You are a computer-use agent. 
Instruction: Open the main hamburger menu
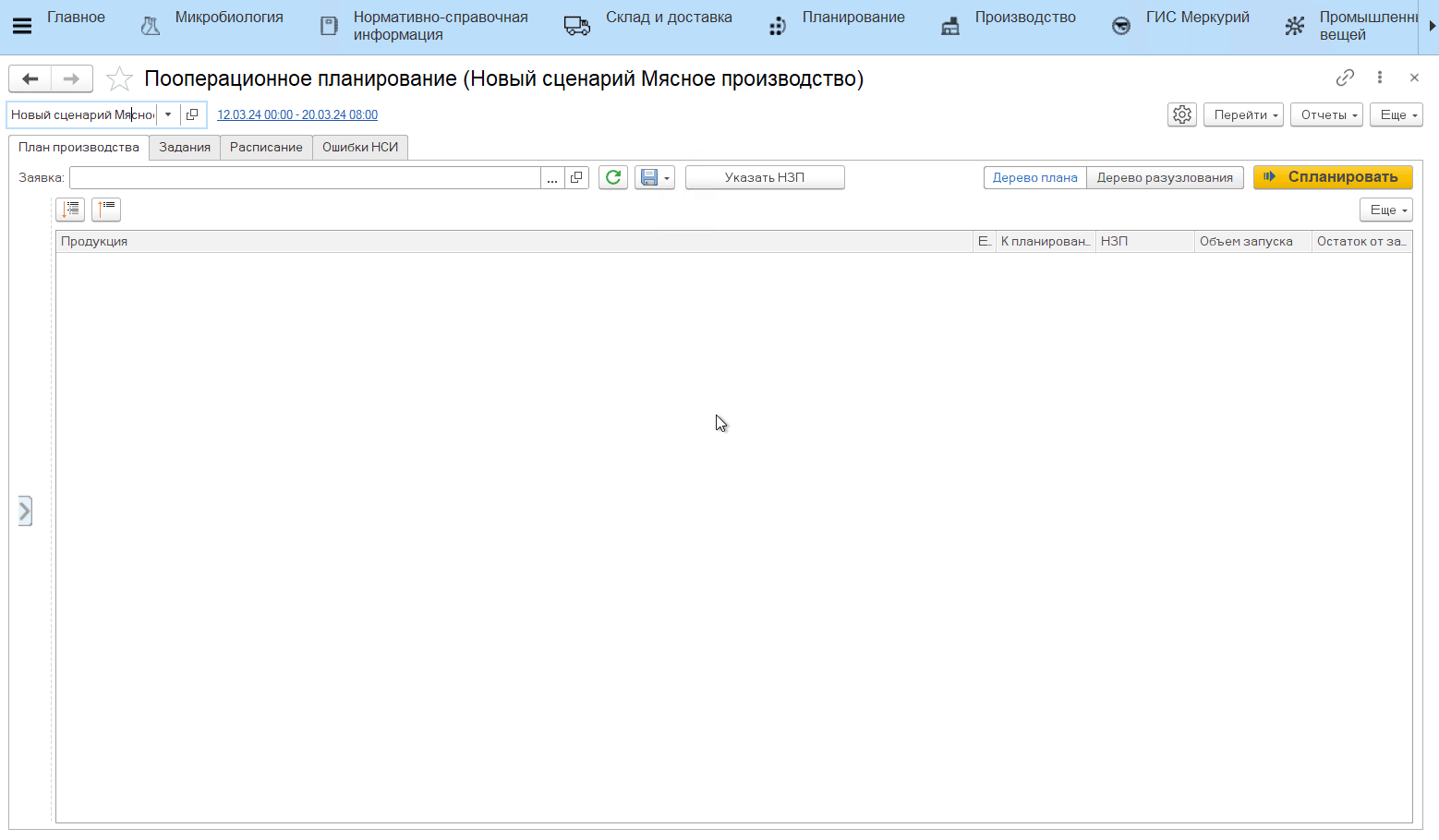(x=22, y=26)
